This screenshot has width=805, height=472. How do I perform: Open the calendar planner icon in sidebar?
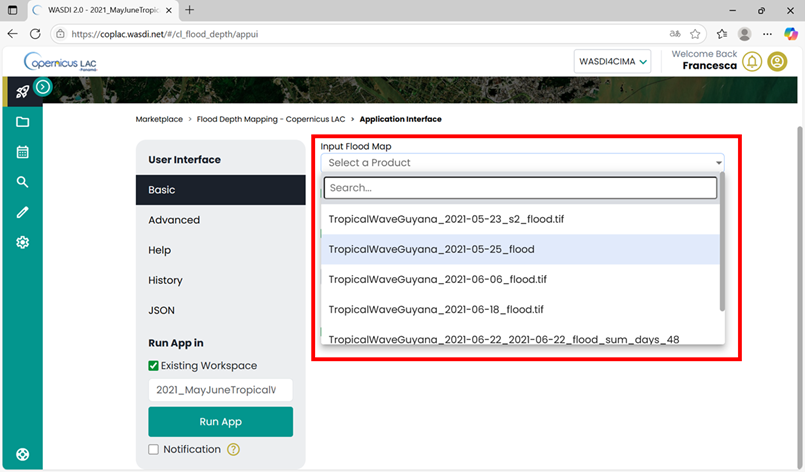point(22,152)
